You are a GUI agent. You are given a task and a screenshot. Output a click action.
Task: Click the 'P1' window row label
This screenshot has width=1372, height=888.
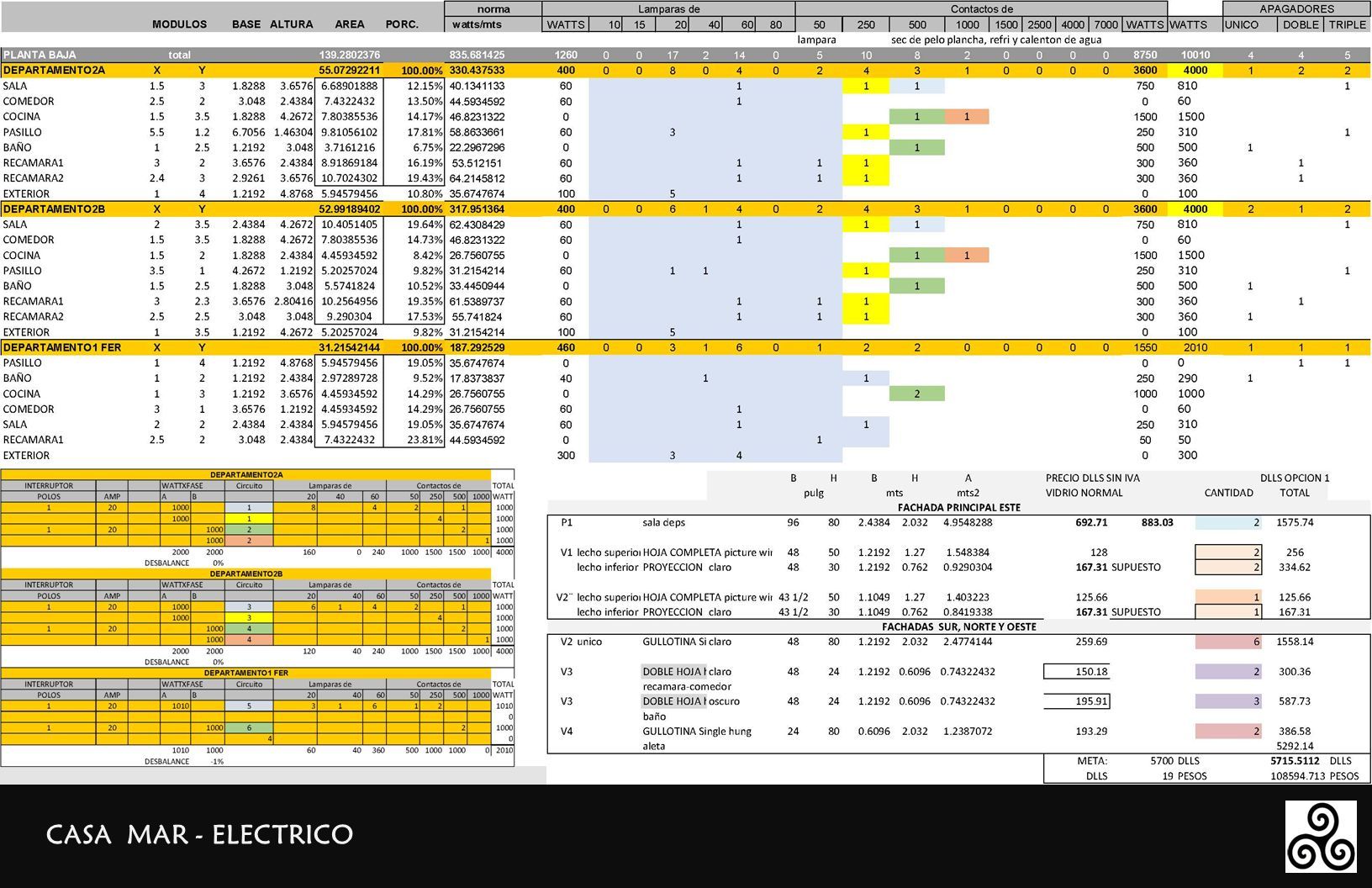(567, 522)
